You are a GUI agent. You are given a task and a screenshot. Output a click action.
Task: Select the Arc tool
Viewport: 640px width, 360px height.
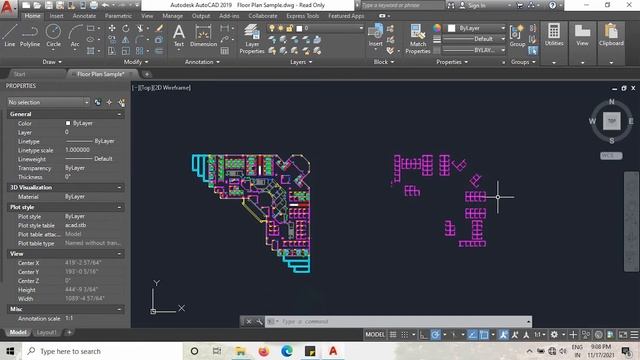pyautogui.click(x=75, y=35)
